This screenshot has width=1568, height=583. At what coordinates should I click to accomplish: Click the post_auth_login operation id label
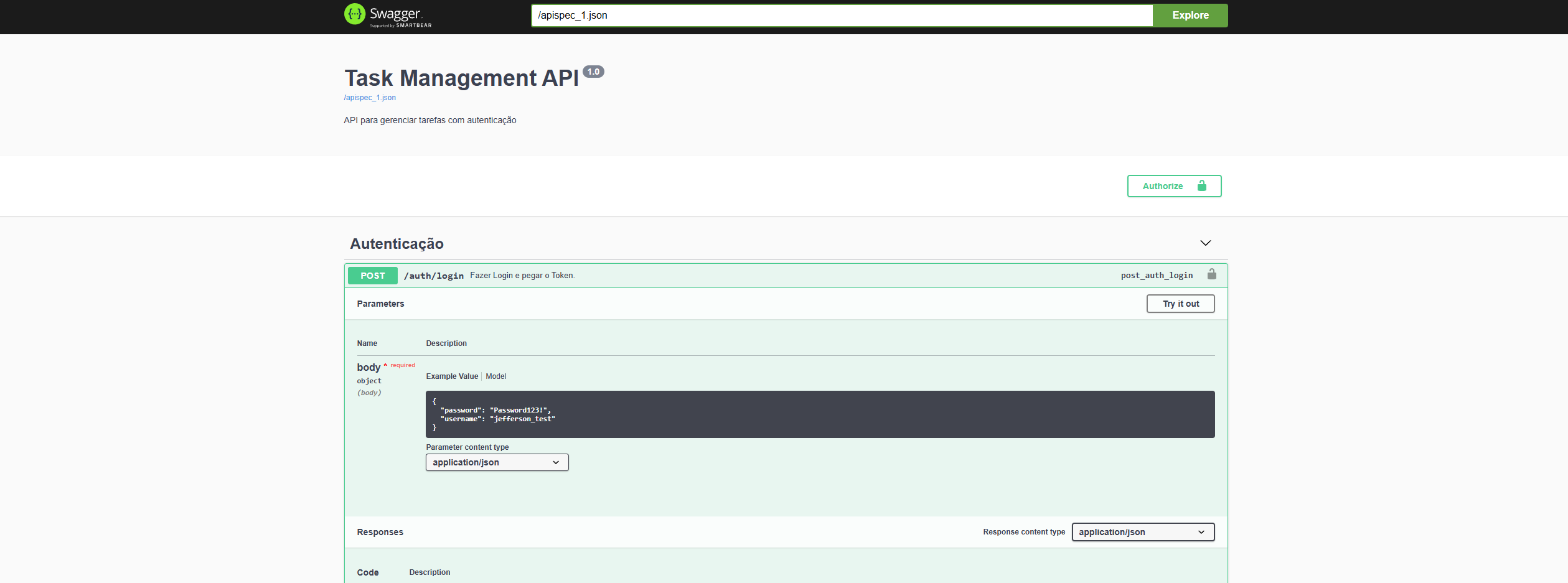1156,274
